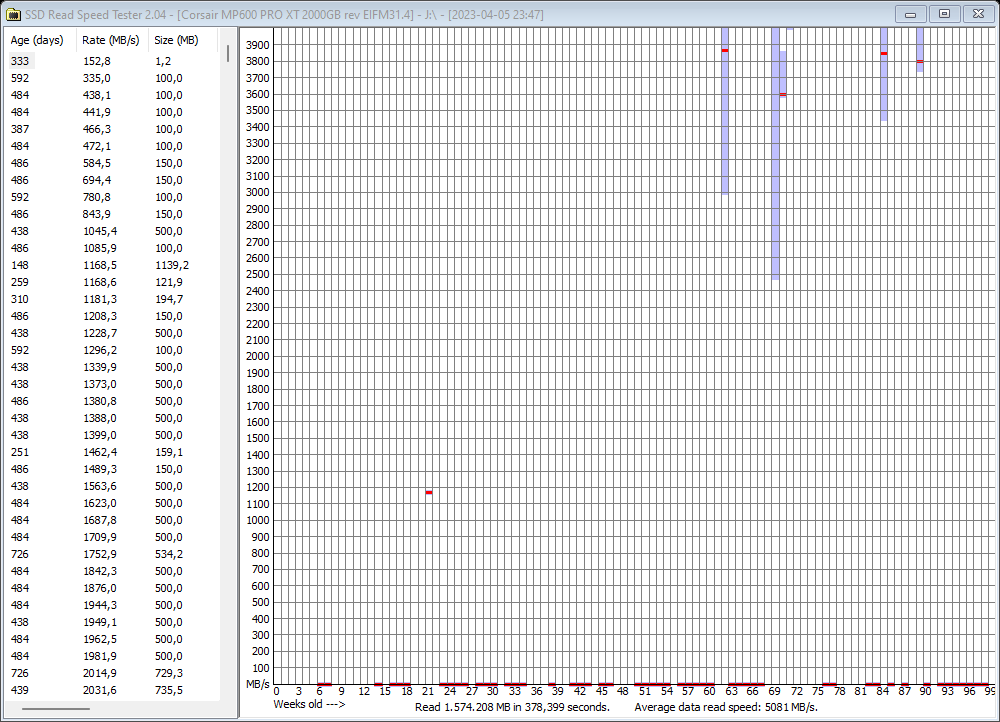Click the 'Weeks old --->' axis label
Viewport: 1000px width, 722px height.
coord(309,704)
